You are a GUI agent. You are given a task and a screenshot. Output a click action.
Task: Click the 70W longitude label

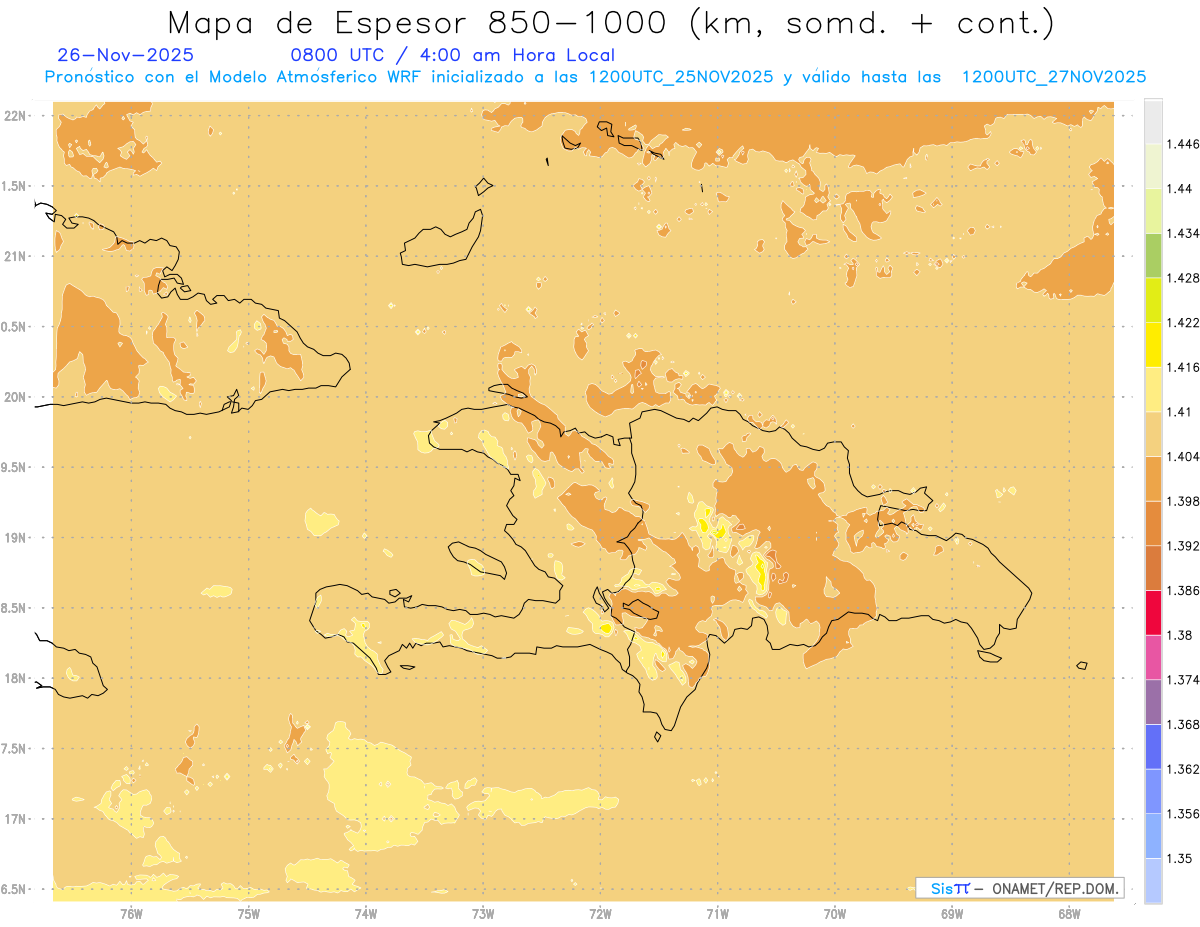(x=835, y=914)
